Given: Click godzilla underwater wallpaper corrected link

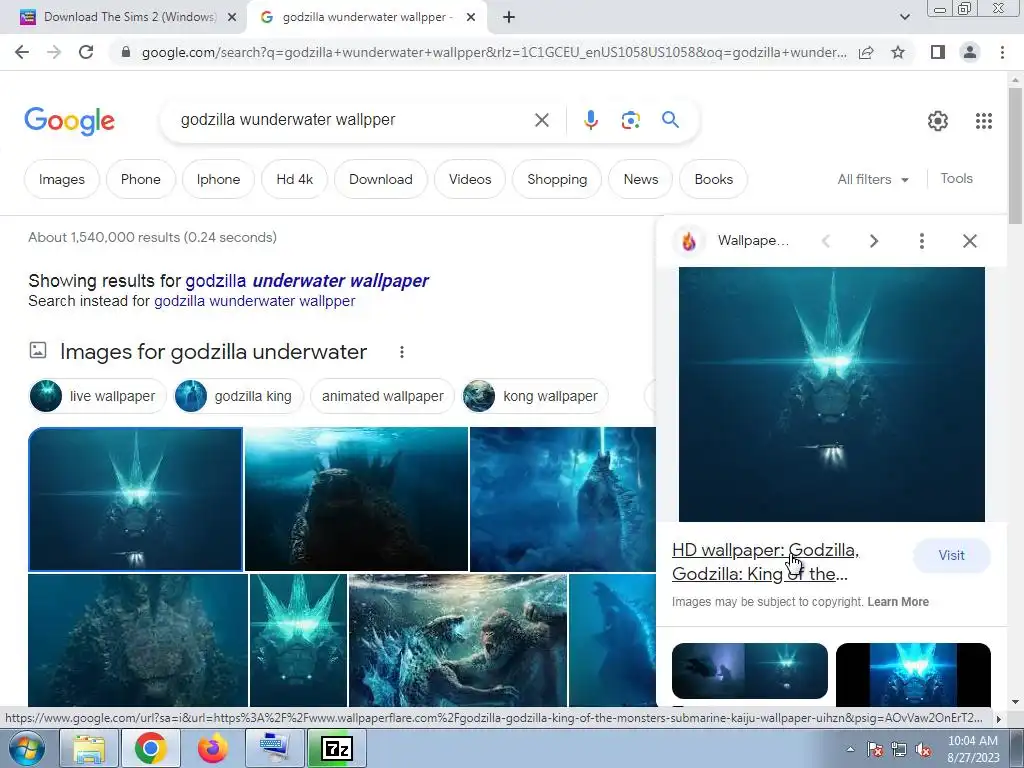Looking at the screenshot, I should pyautogui.click(x=307, y=281).
